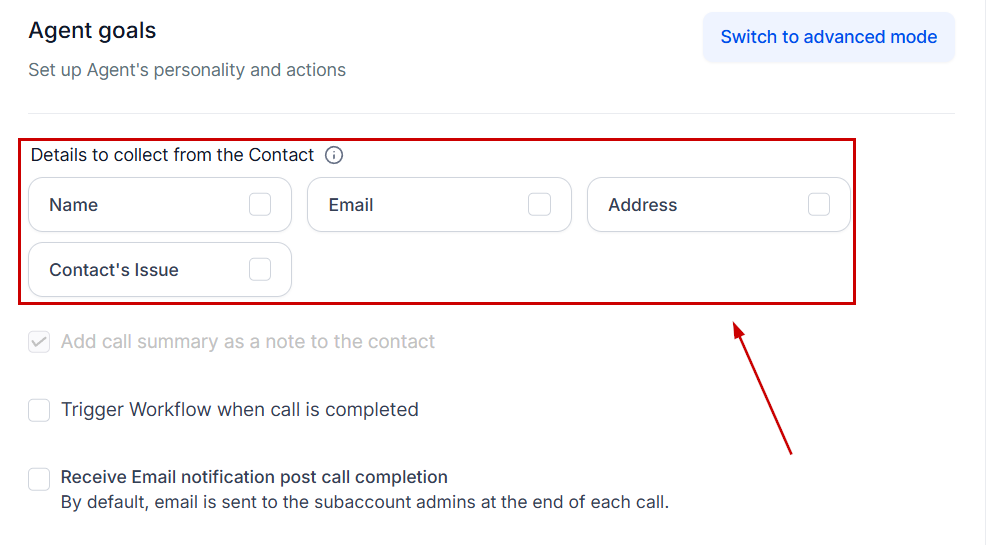Screen dimensions: 986x545
Task: Click the "By default, email is sent" description
Action: pos(364,502)
